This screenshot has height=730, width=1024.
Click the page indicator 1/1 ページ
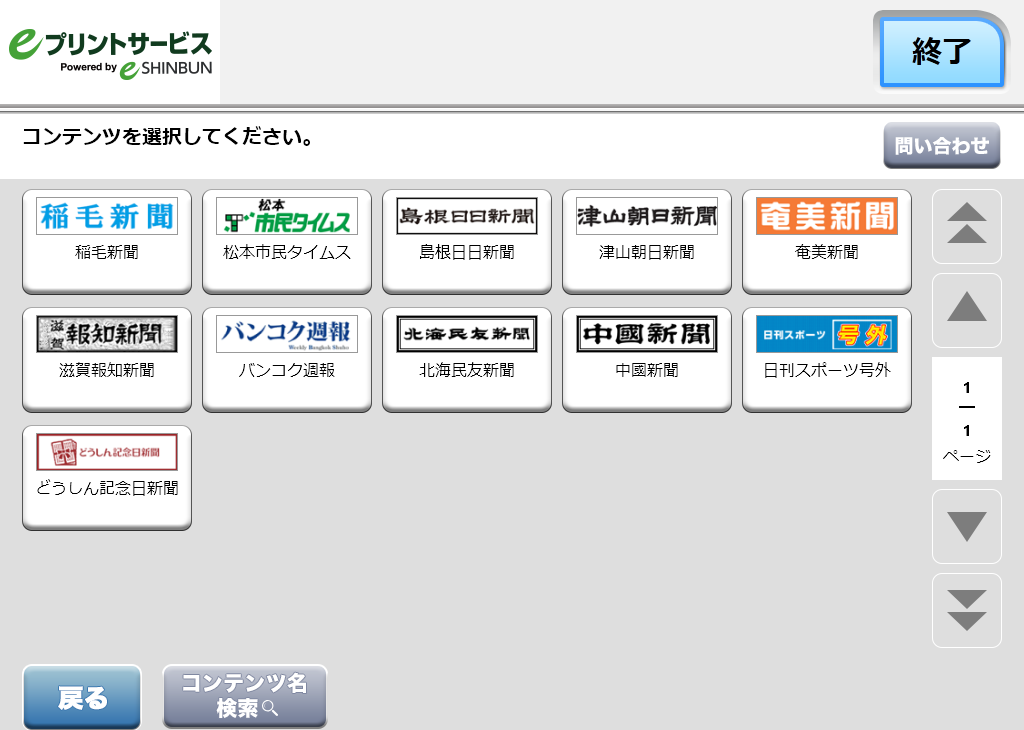(x=967, y=419)
